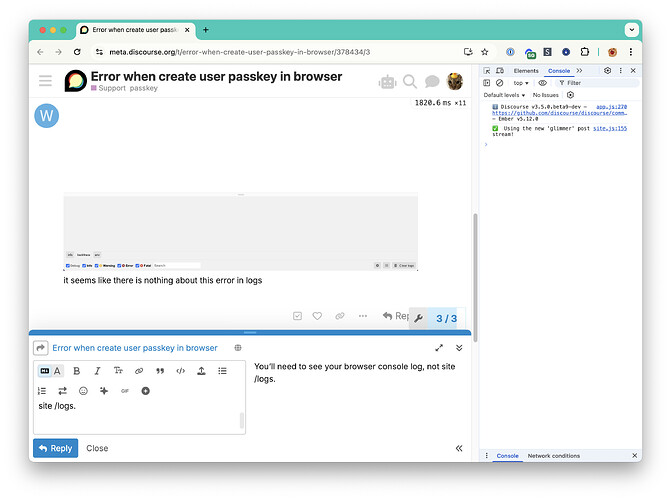The width and height of the screenshot is (670, 500).
Task: Click the W poster avatar
Action: 47,116
